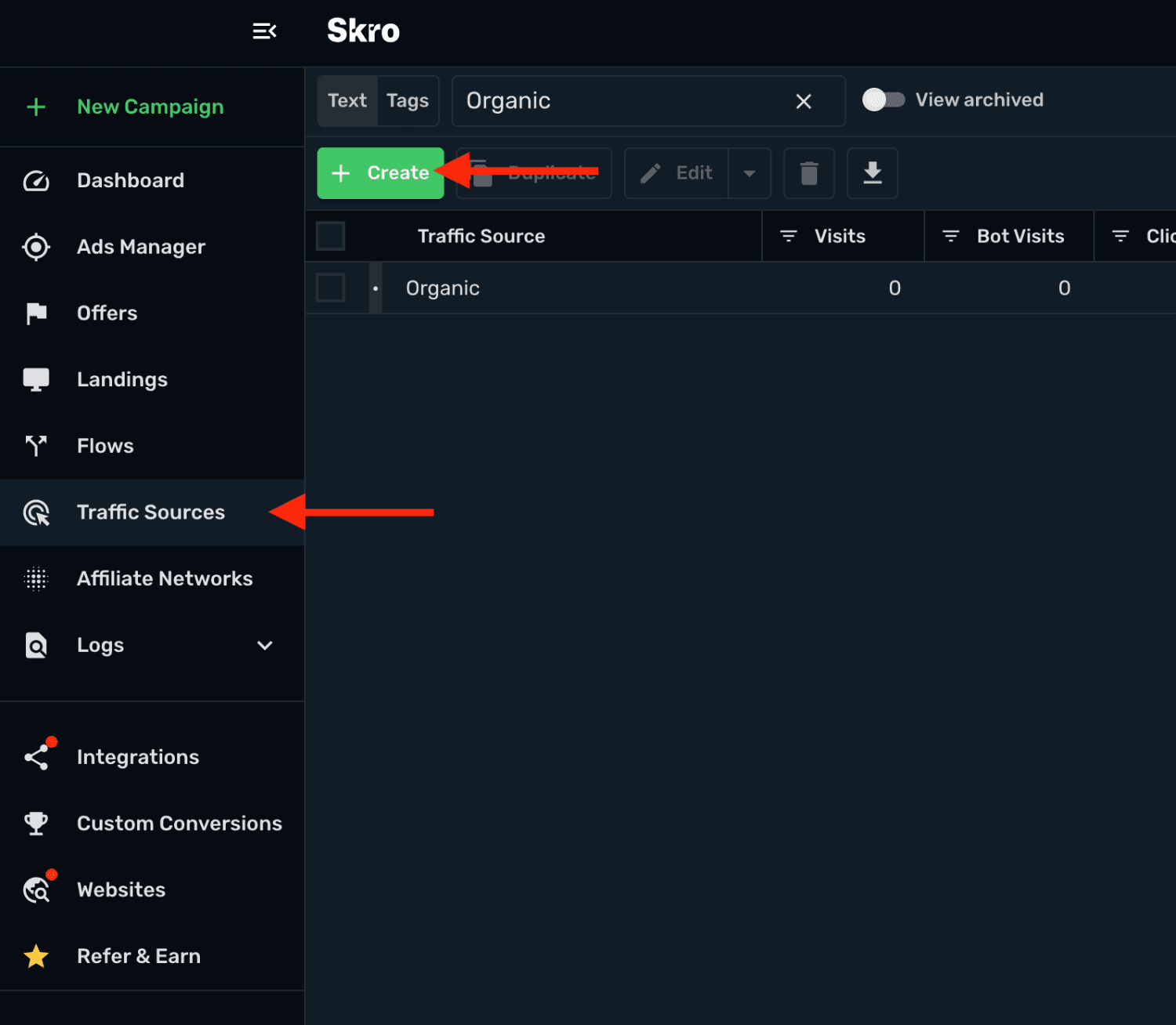The width and height of the screenshot is (1176, 1025).
Task: Toggle the View archived switch
Action: 884,100
